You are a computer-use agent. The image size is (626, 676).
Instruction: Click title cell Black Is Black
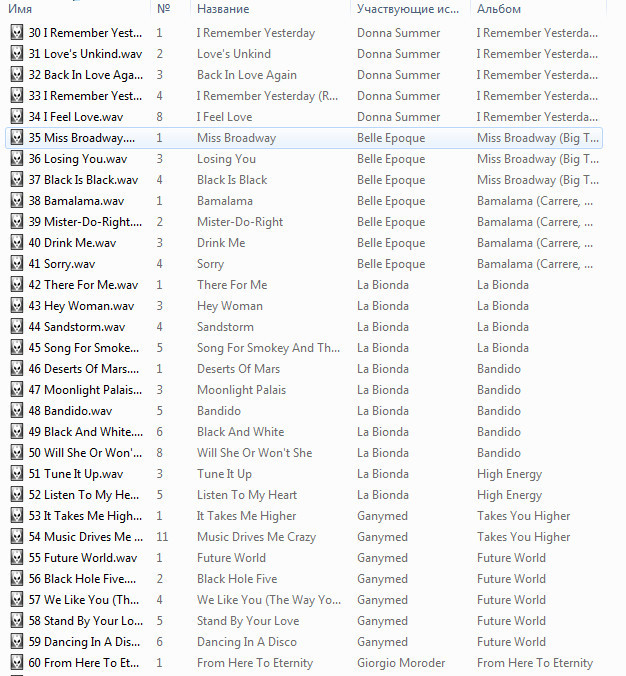point(232,180)
